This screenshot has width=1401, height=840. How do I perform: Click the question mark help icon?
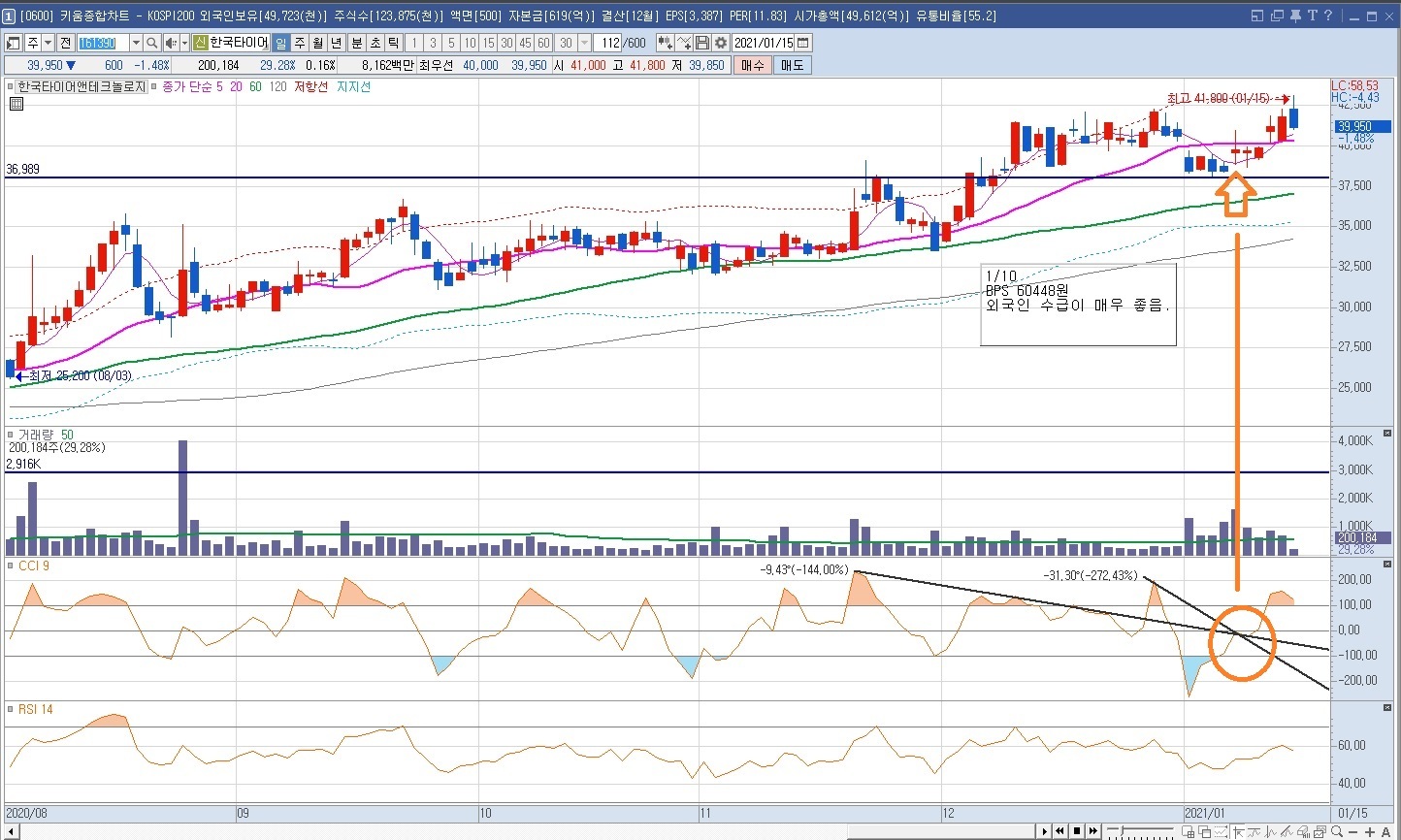(1327, 16)
